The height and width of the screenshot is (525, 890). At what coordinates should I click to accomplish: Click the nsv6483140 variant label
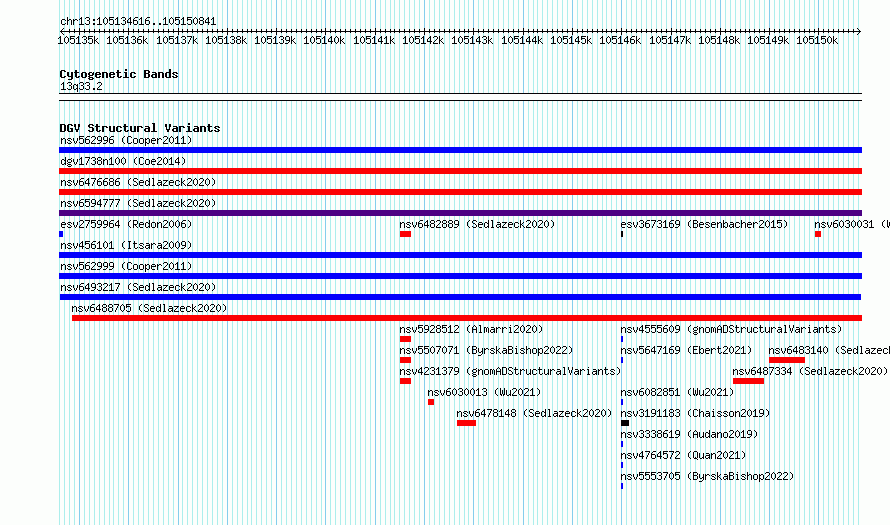(x=829, y=350)
